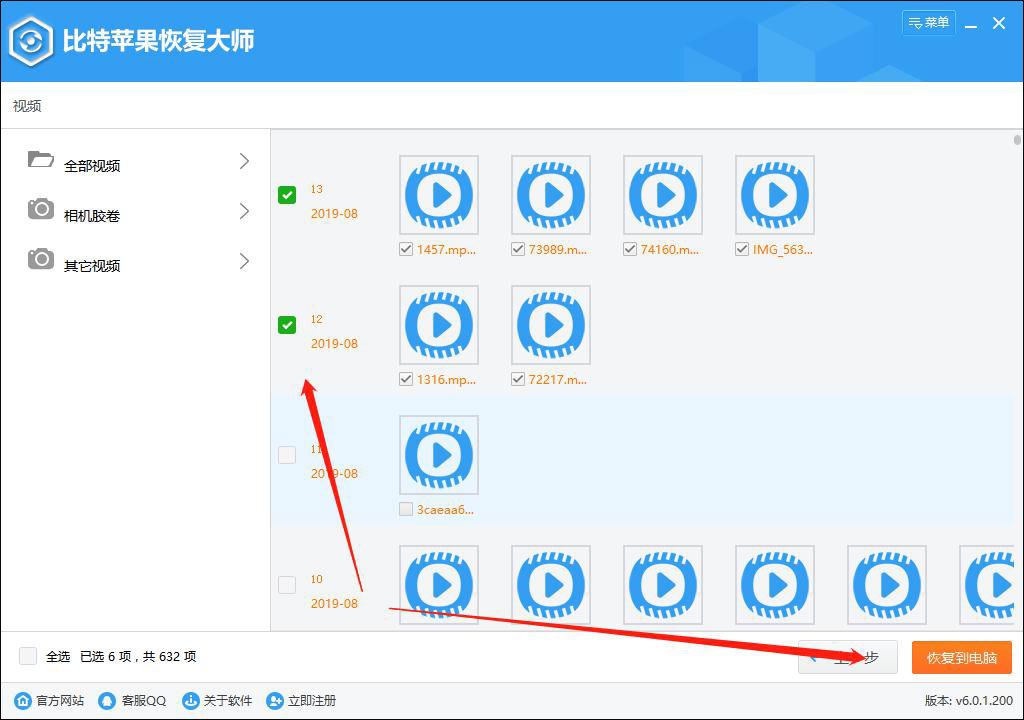
Task: Click the app logo in the title bar
Action: (x=32, y=40)
